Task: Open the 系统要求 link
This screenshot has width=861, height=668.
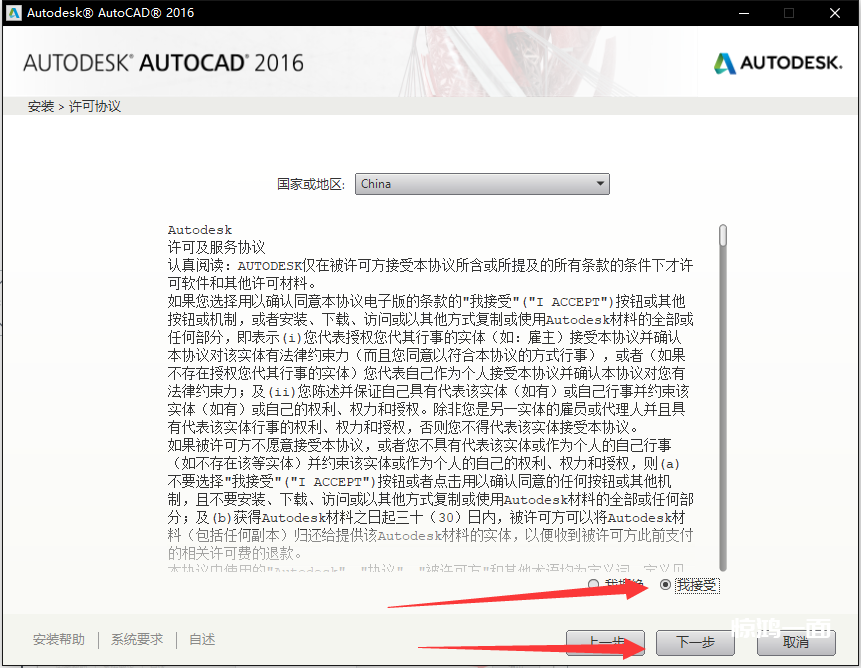Action: click(x=137, y=640)
